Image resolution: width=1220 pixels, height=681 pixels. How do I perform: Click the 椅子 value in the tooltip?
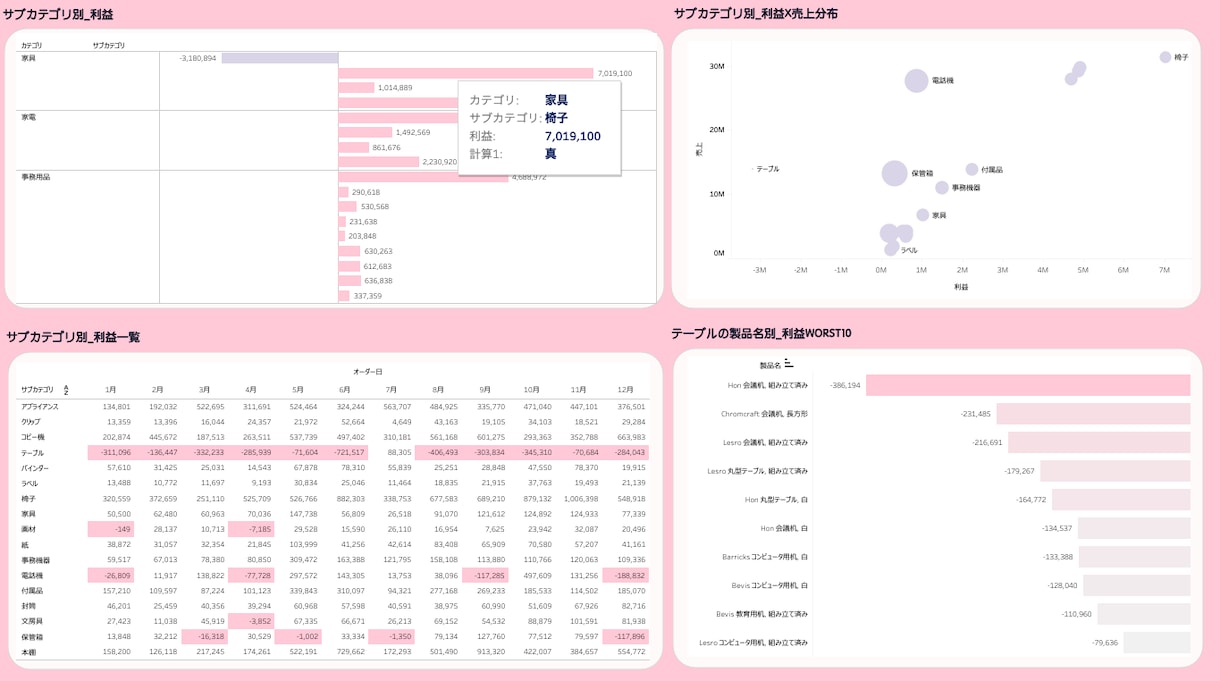point(556,118)
